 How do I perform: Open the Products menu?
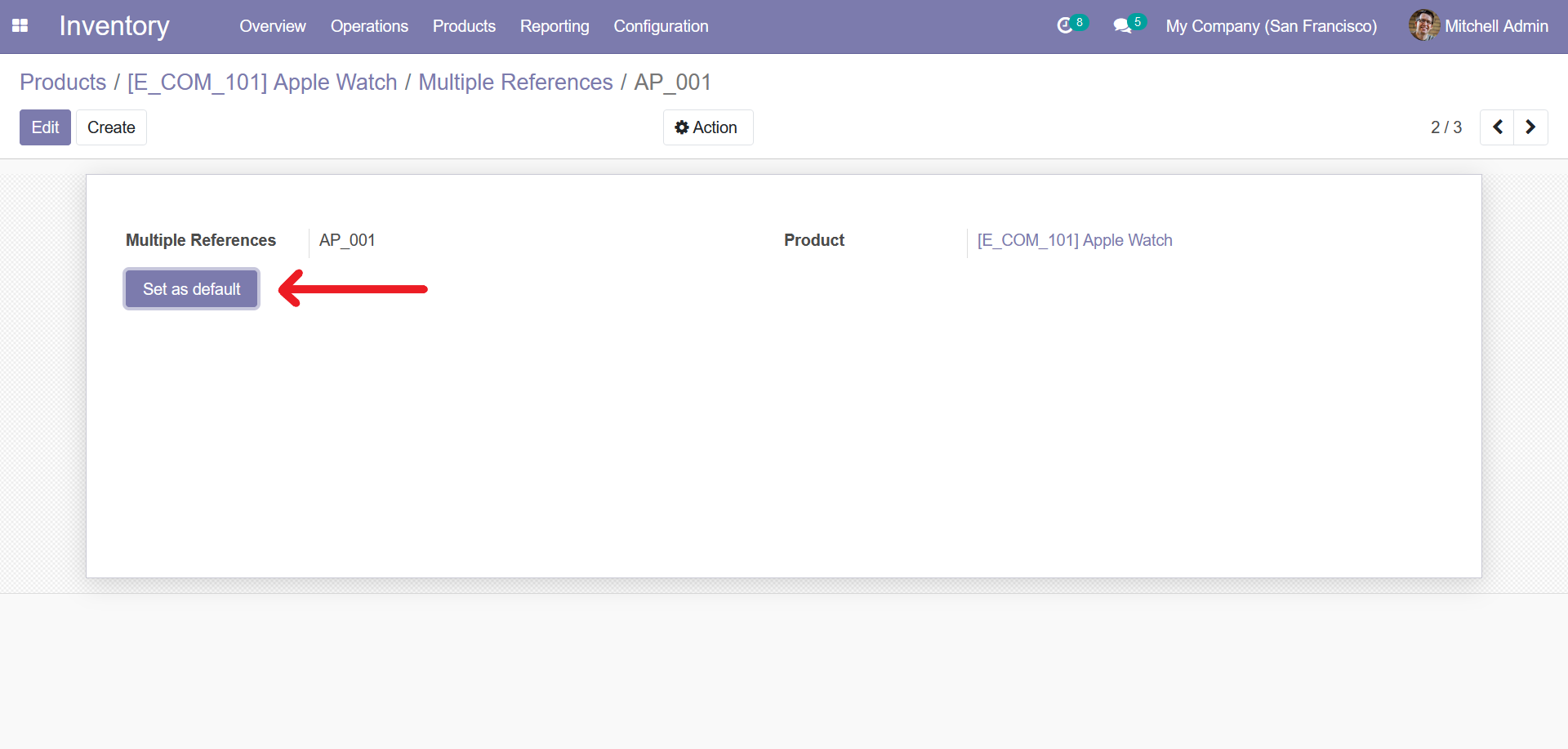464,26
